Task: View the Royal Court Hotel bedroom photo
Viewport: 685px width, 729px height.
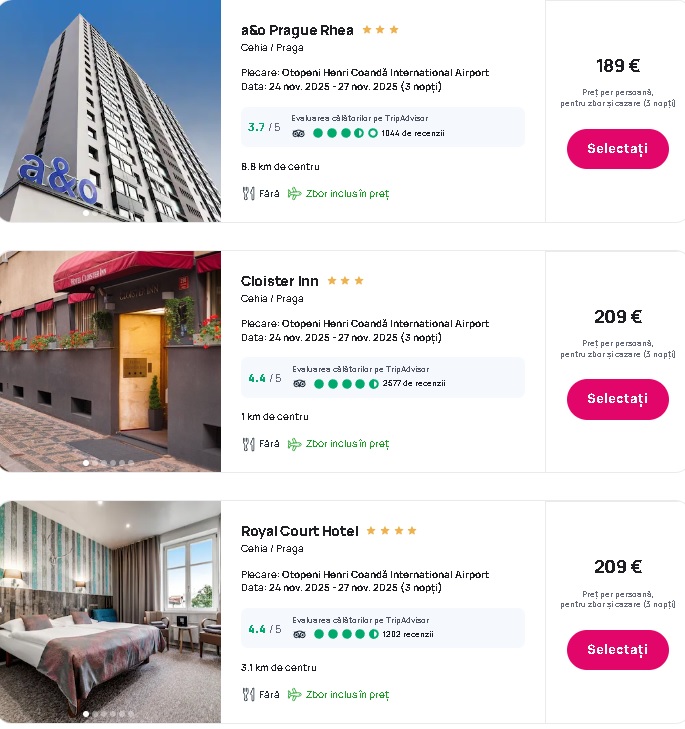Action: pyautogui.click(x=110, y=610)
